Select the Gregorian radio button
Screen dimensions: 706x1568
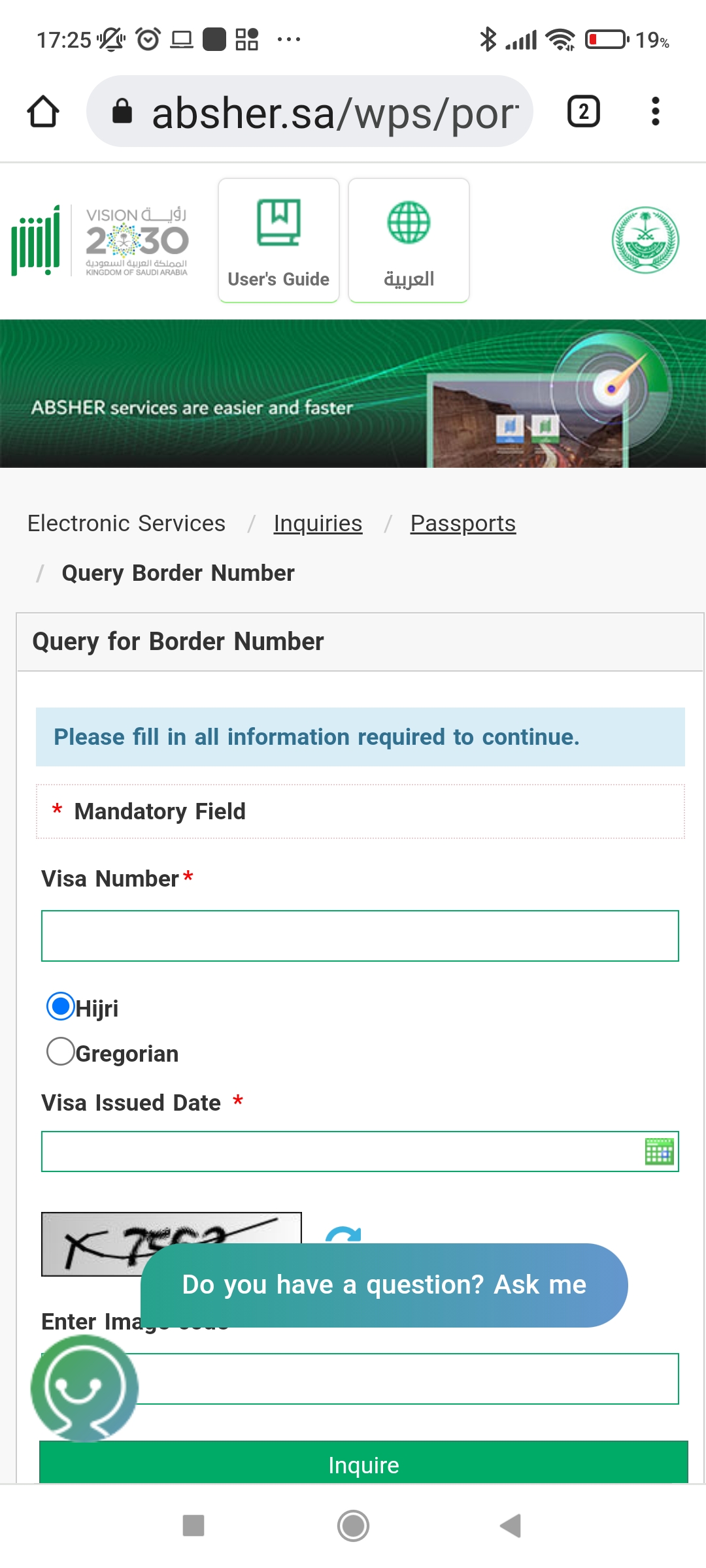tap(61, 1052)
